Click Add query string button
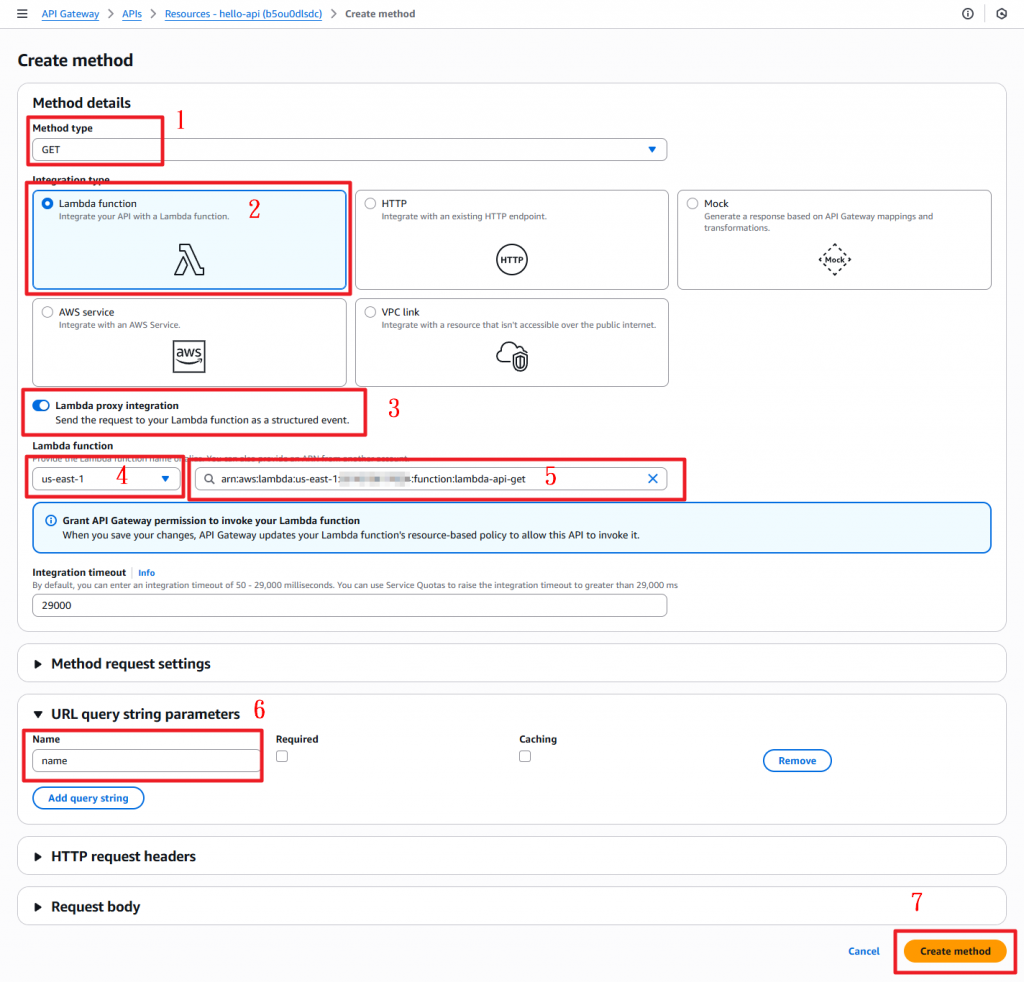The height and width of the screenshot is (982, 1024). pyautogui.click(x=88, y=798)
